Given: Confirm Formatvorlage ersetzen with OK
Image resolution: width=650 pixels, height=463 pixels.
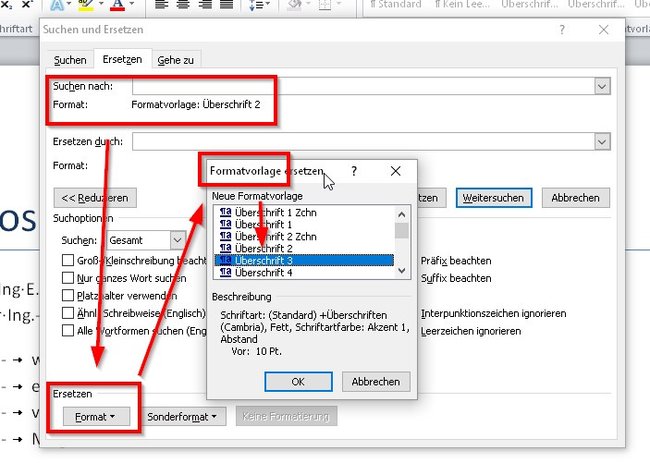Looking at the screenshot, I should click(298, 381).
